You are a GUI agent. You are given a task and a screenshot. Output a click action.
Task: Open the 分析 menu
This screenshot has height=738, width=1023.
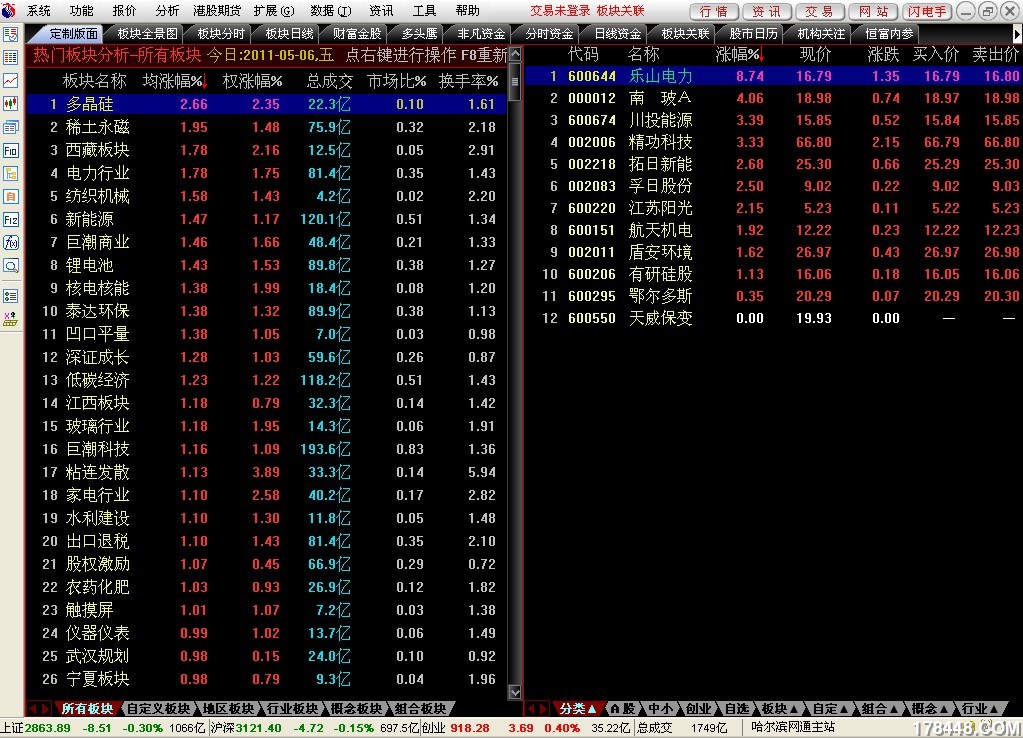click(x=168, y=11)
